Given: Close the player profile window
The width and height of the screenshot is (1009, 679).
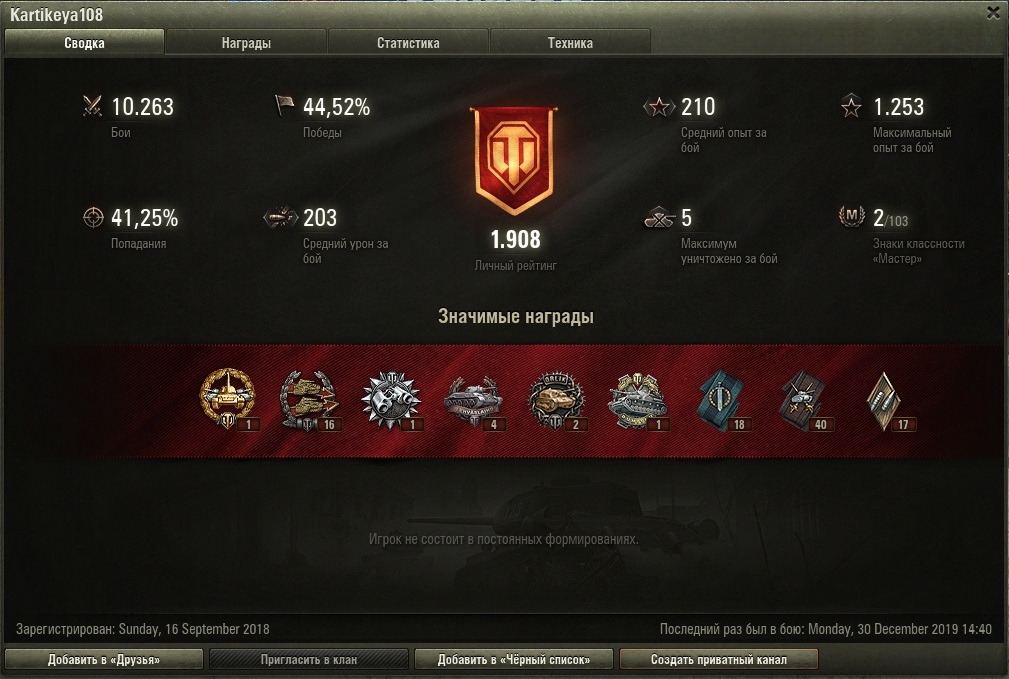Looking at the screenshot, I should (993, 12).
